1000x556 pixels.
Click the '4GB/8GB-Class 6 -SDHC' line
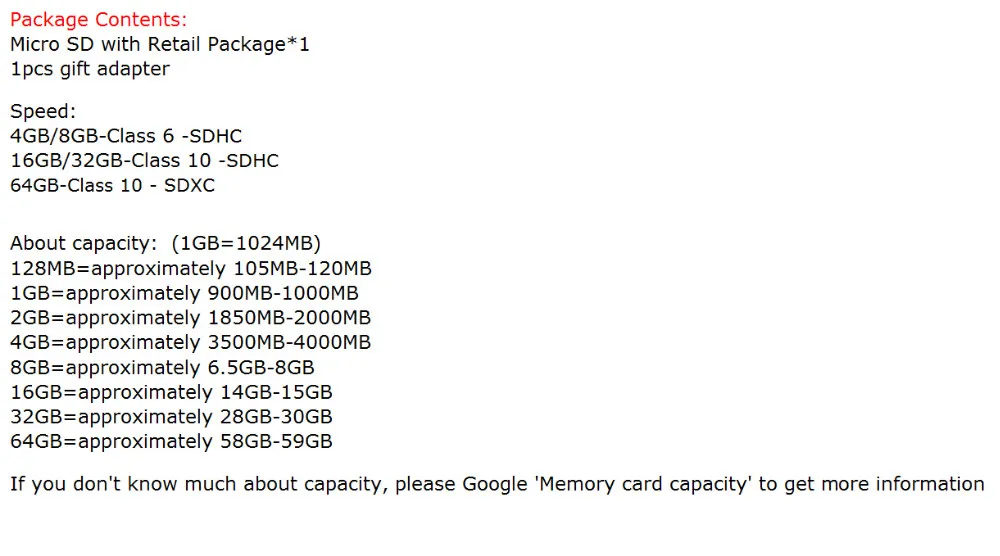[126, 136]
